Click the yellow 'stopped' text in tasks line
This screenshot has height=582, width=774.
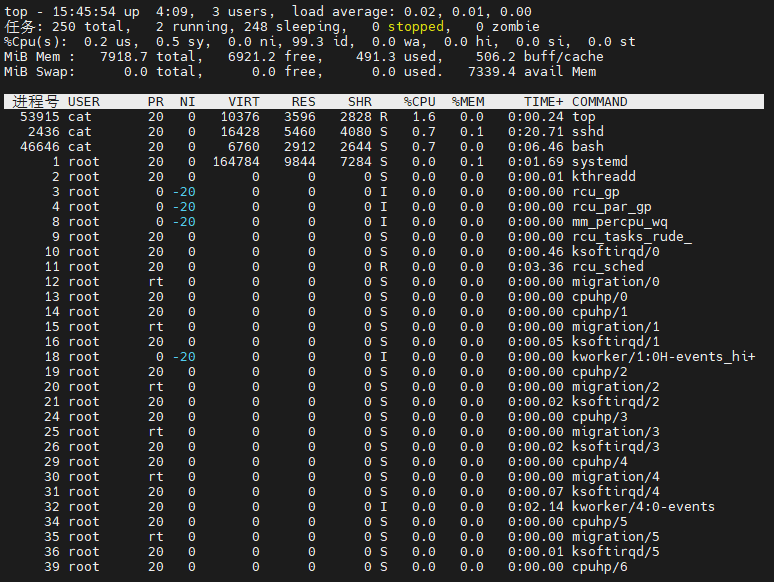point(415,27)
